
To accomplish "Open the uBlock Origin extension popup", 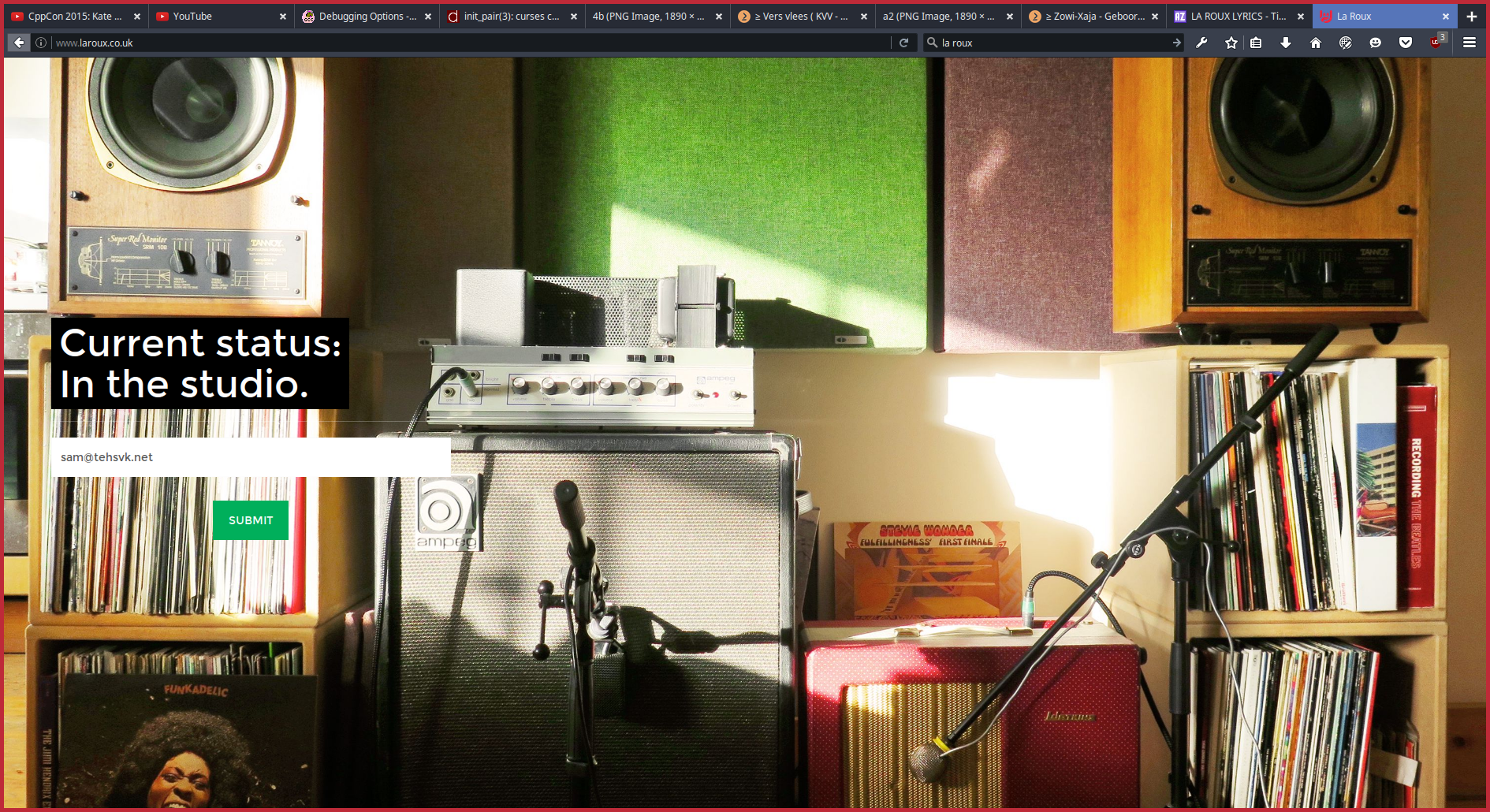I will tap(1436, 43).
